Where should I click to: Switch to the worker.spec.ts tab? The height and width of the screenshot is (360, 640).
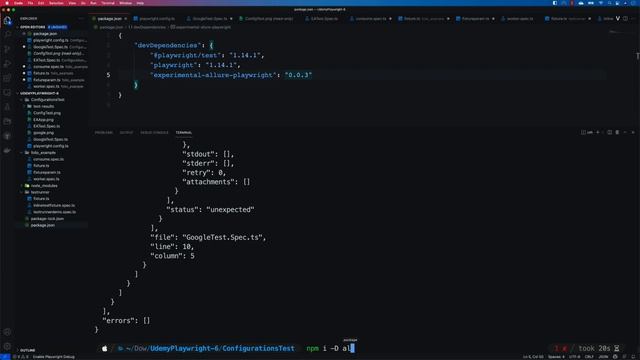[x=520, y=19]
